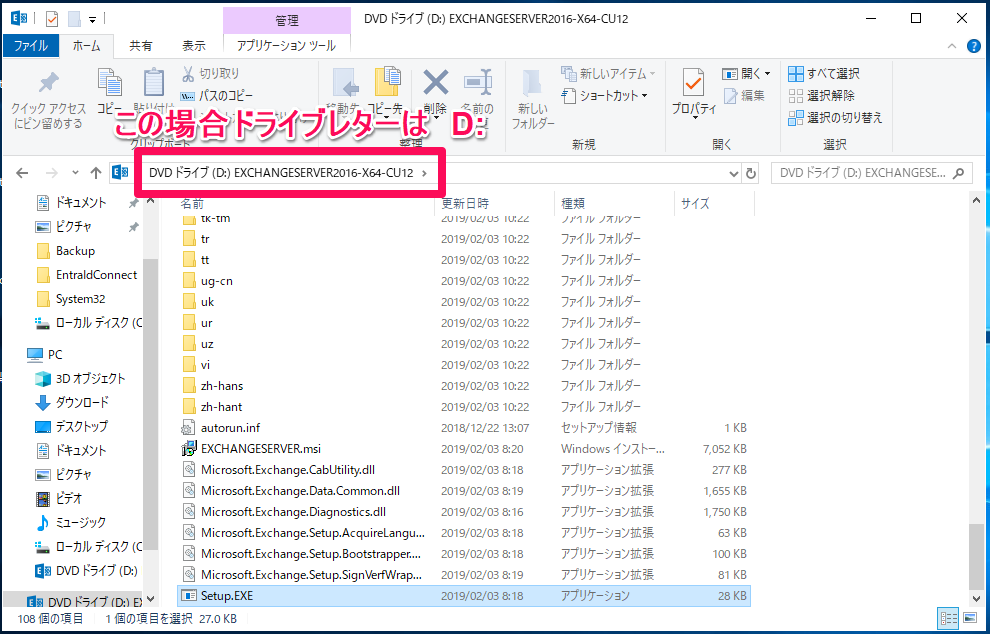
Task: Select Microsoft.Exchange.Data.Common.dll file name
Action: (x=301, y=491)
